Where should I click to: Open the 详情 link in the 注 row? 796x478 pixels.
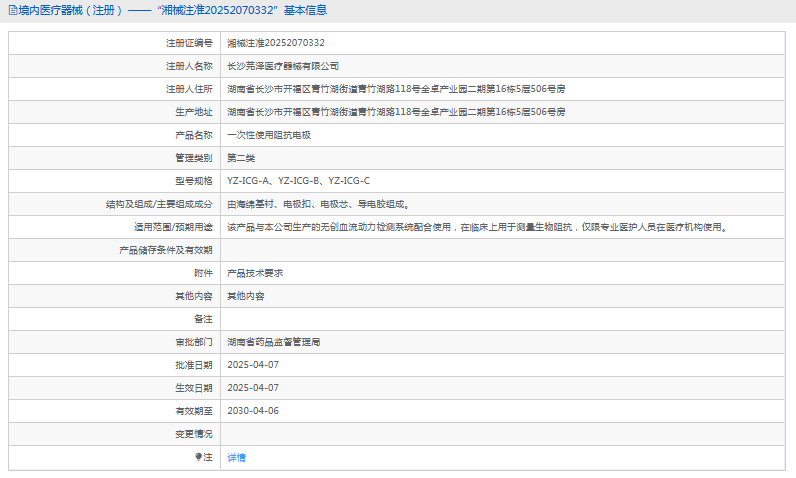237,457
